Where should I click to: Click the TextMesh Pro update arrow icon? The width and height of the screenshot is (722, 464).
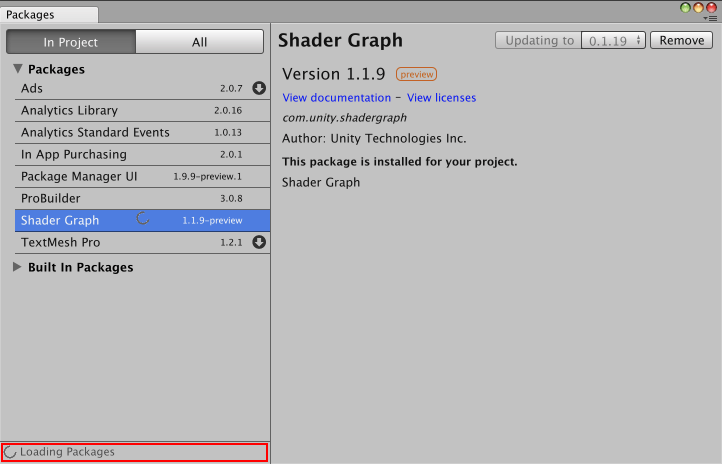tap(259, 242)
